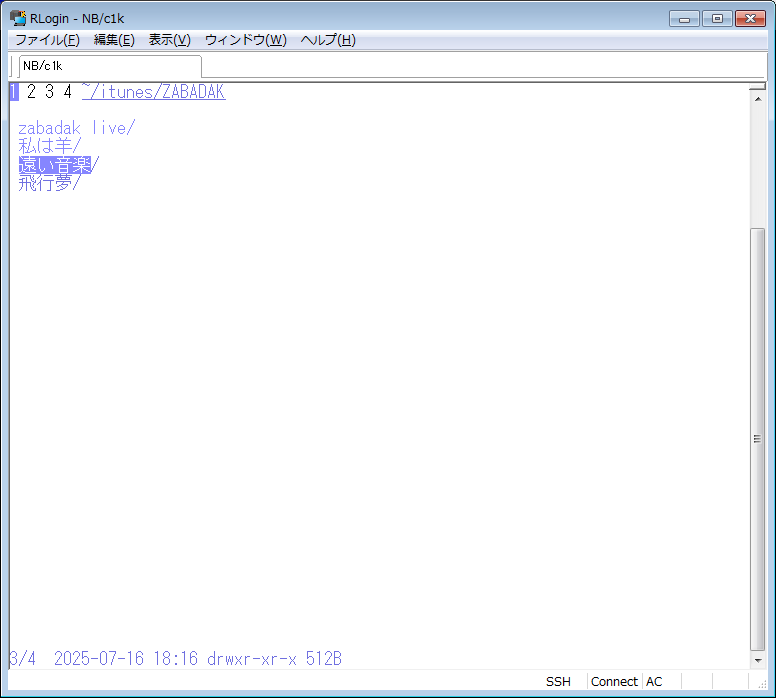Click the AC status bar entry
Screen dimensions: 776x698
click(x=654, y=682)
